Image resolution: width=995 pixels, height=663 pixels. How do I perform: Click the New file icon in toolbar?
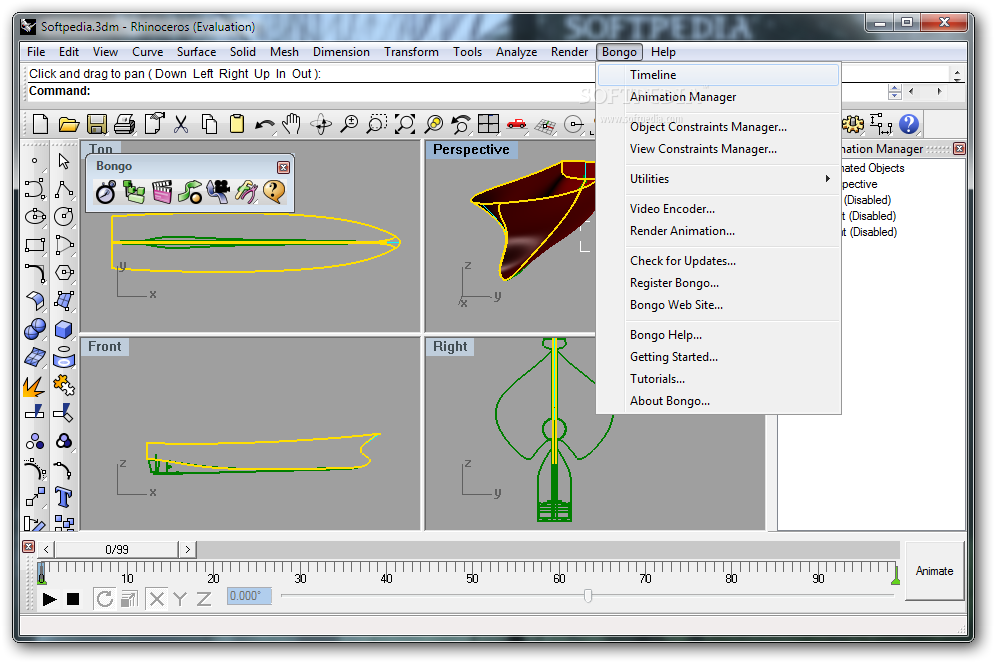(41, 124)
